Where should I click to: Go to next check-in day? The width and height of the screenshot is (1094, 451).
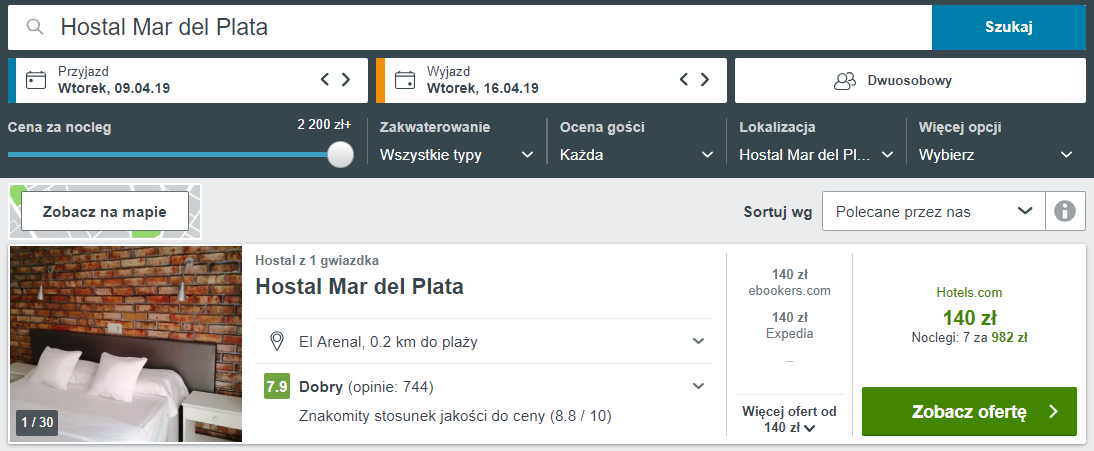pos(346,80)
